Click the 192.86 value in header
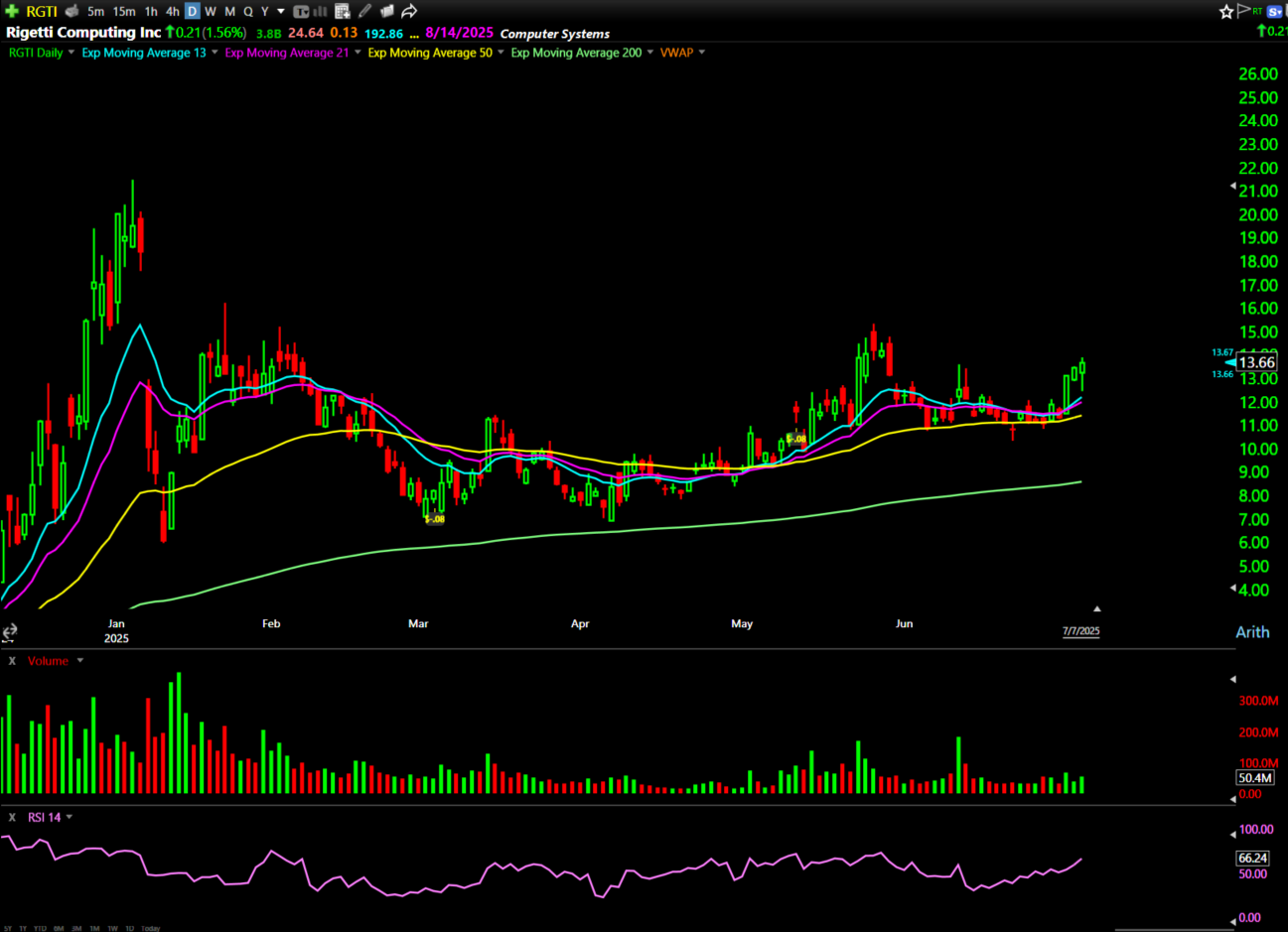The width and height of the screenshot is (1288, 932). pos(383,34)
